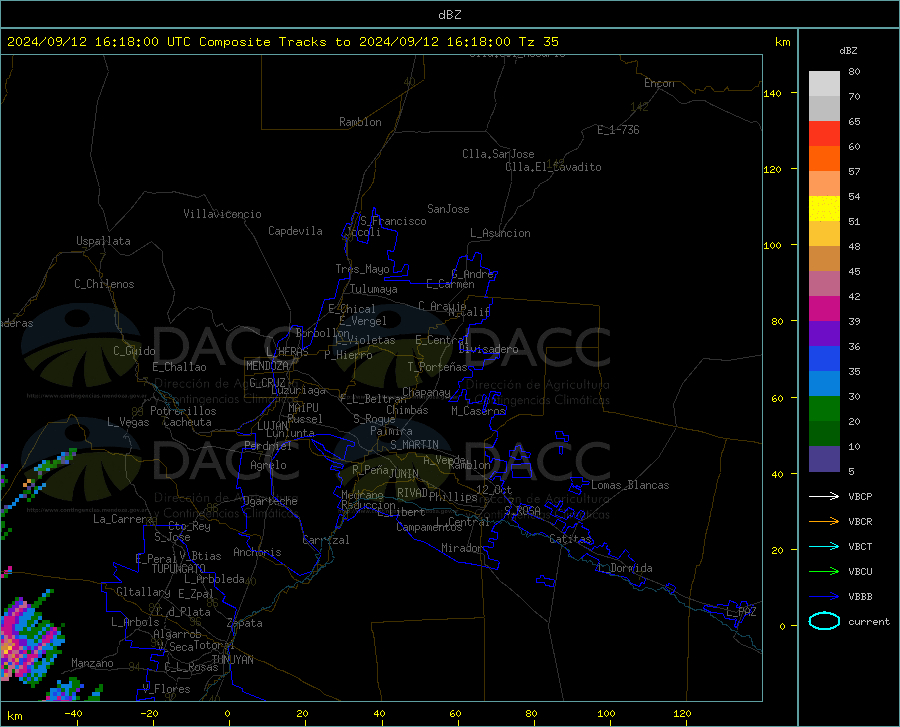900x727 pixels.
Task: Click the TUNUYAN map label
Action: (232, 660)
